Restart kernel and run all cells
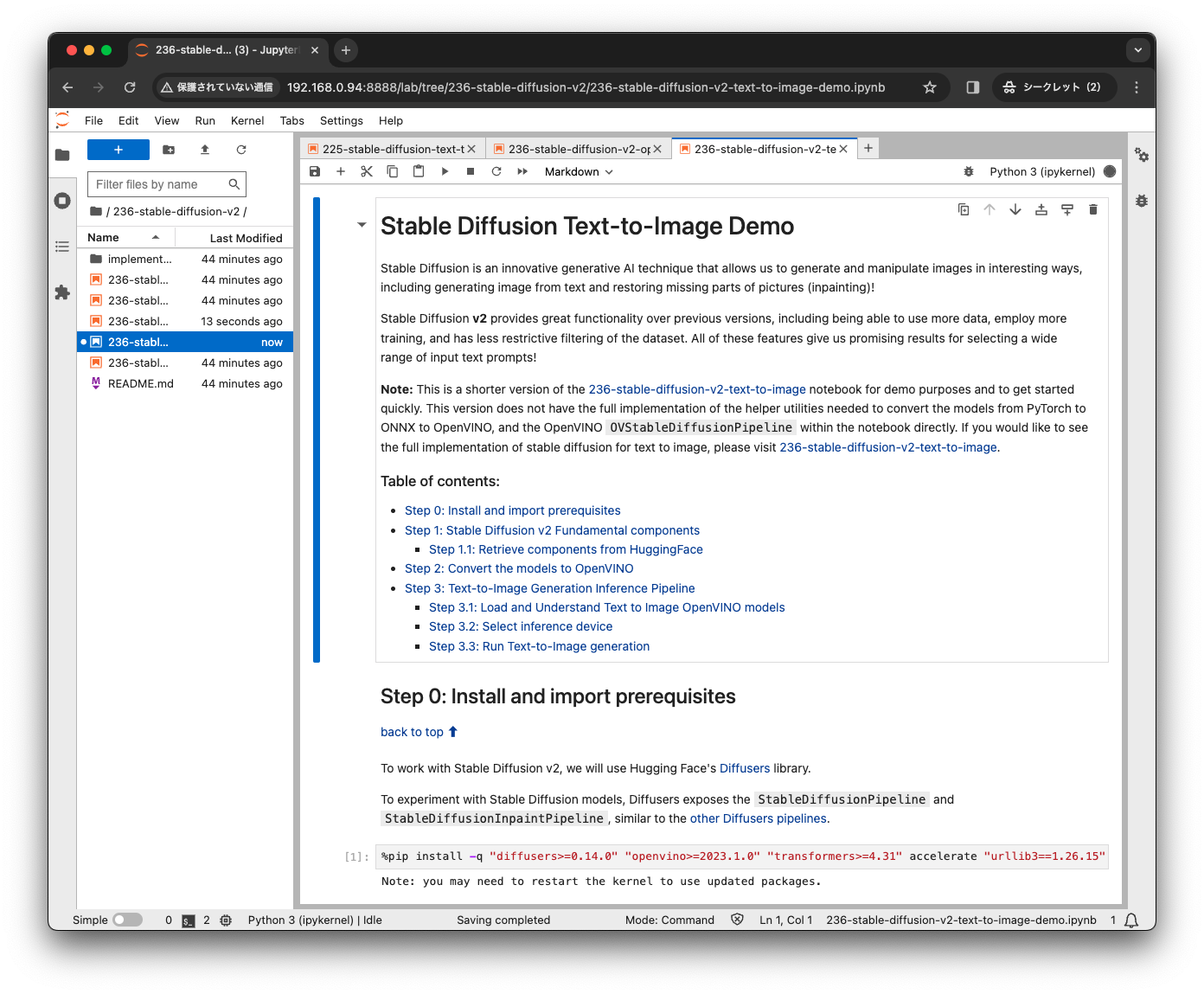1204x994 pixels. [x=522, y=171]
